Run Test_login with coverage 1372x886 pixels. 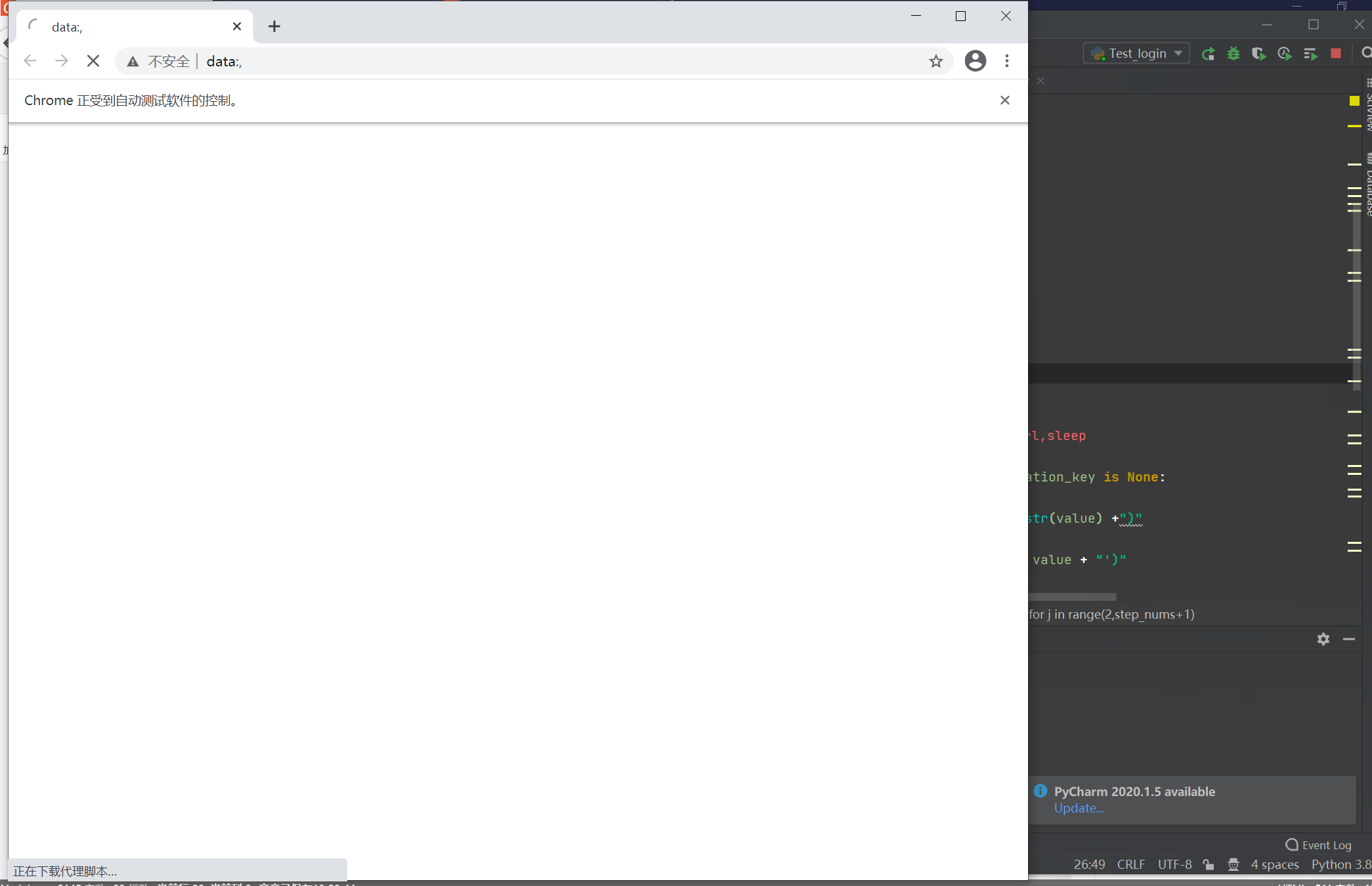1258,54
